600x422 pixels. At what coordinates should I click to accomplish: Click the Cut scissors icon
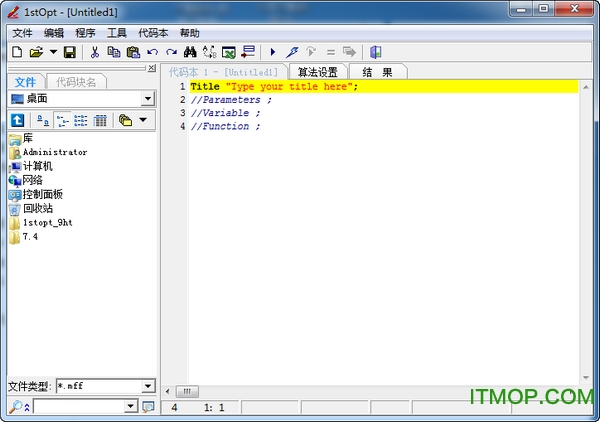click(95, 52)
